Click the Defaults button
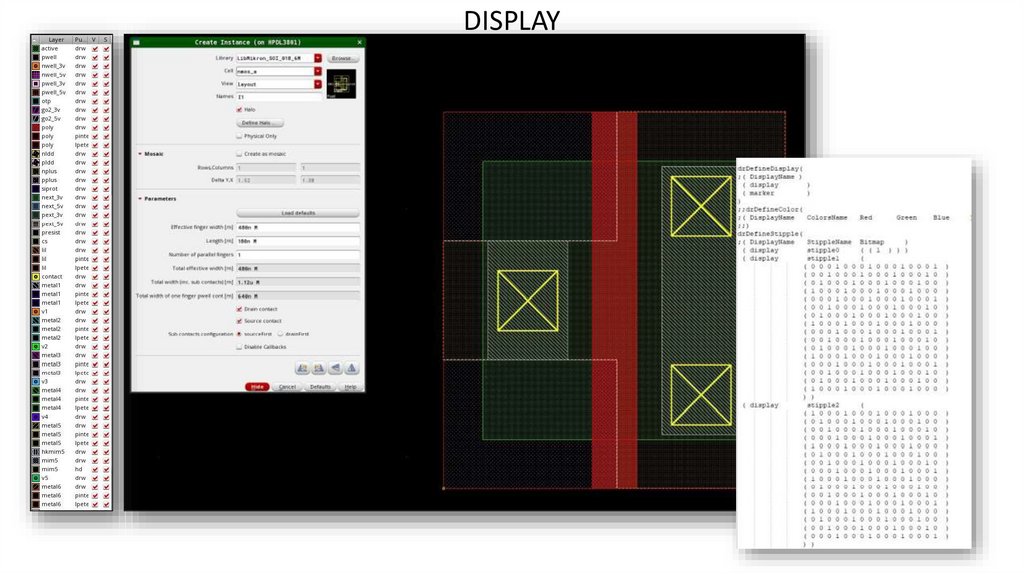The image size is (1024, 574). click(320, 387)
